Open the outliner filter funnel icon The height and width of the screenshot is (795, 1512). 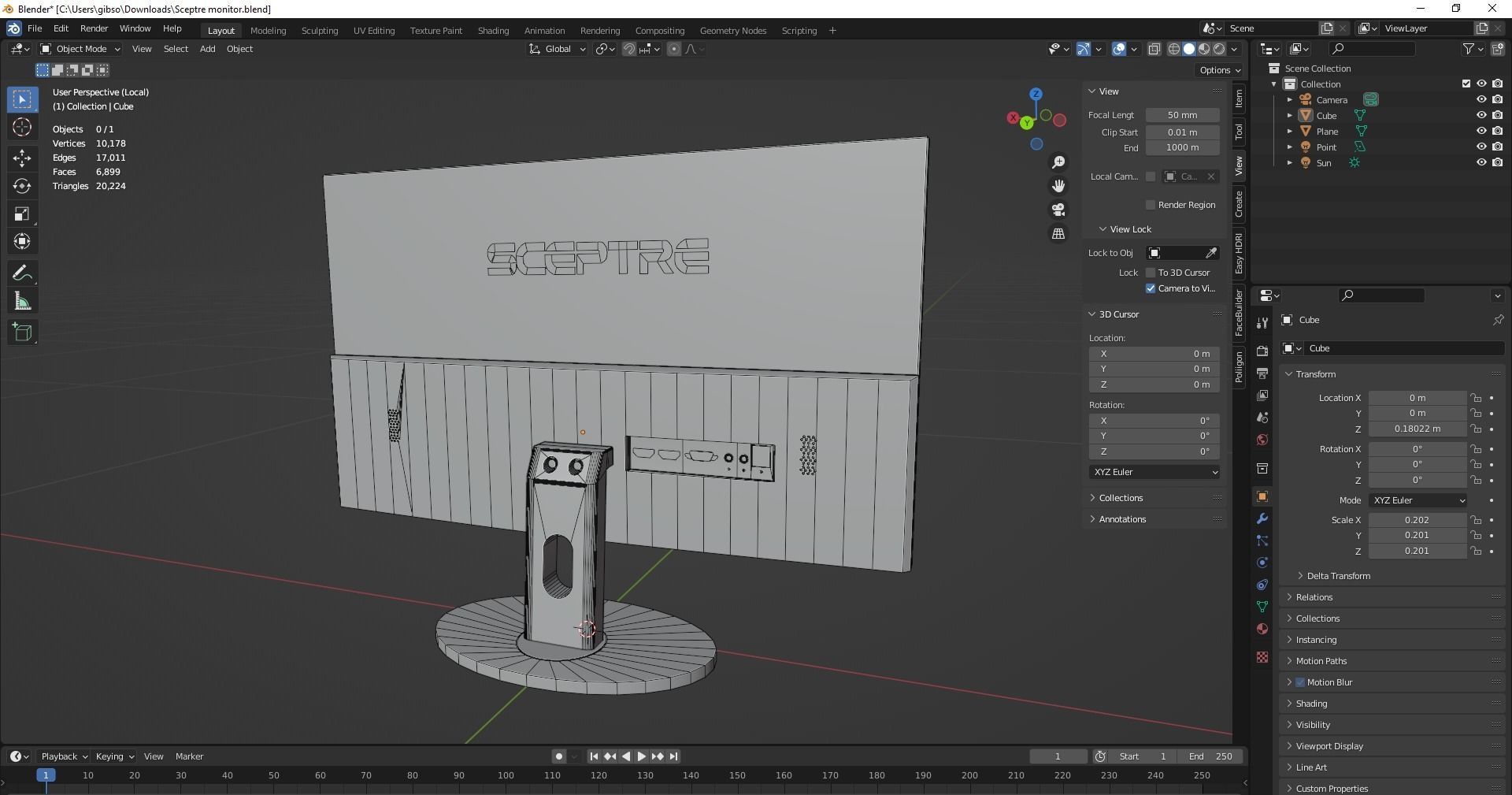(x=1468, y=49)
